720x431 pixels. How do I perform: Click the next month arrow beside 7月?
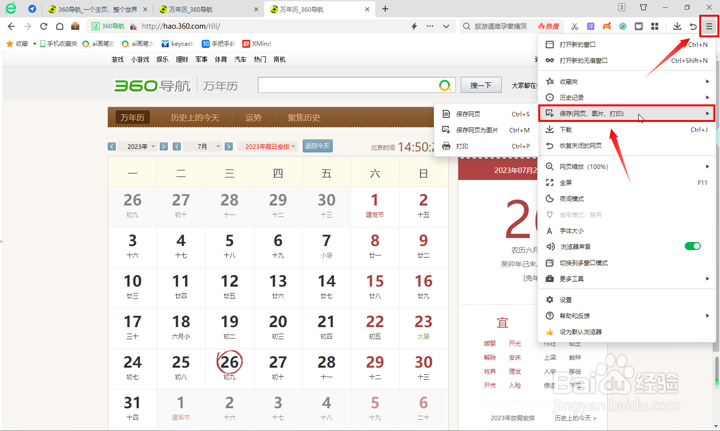coord(228,146)
